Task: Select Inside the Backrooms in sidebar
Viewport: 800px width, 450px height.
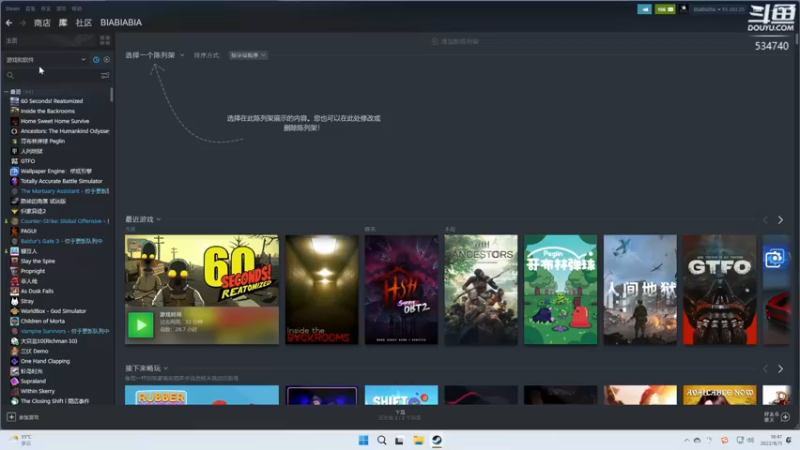Action: tap(47, 111)
